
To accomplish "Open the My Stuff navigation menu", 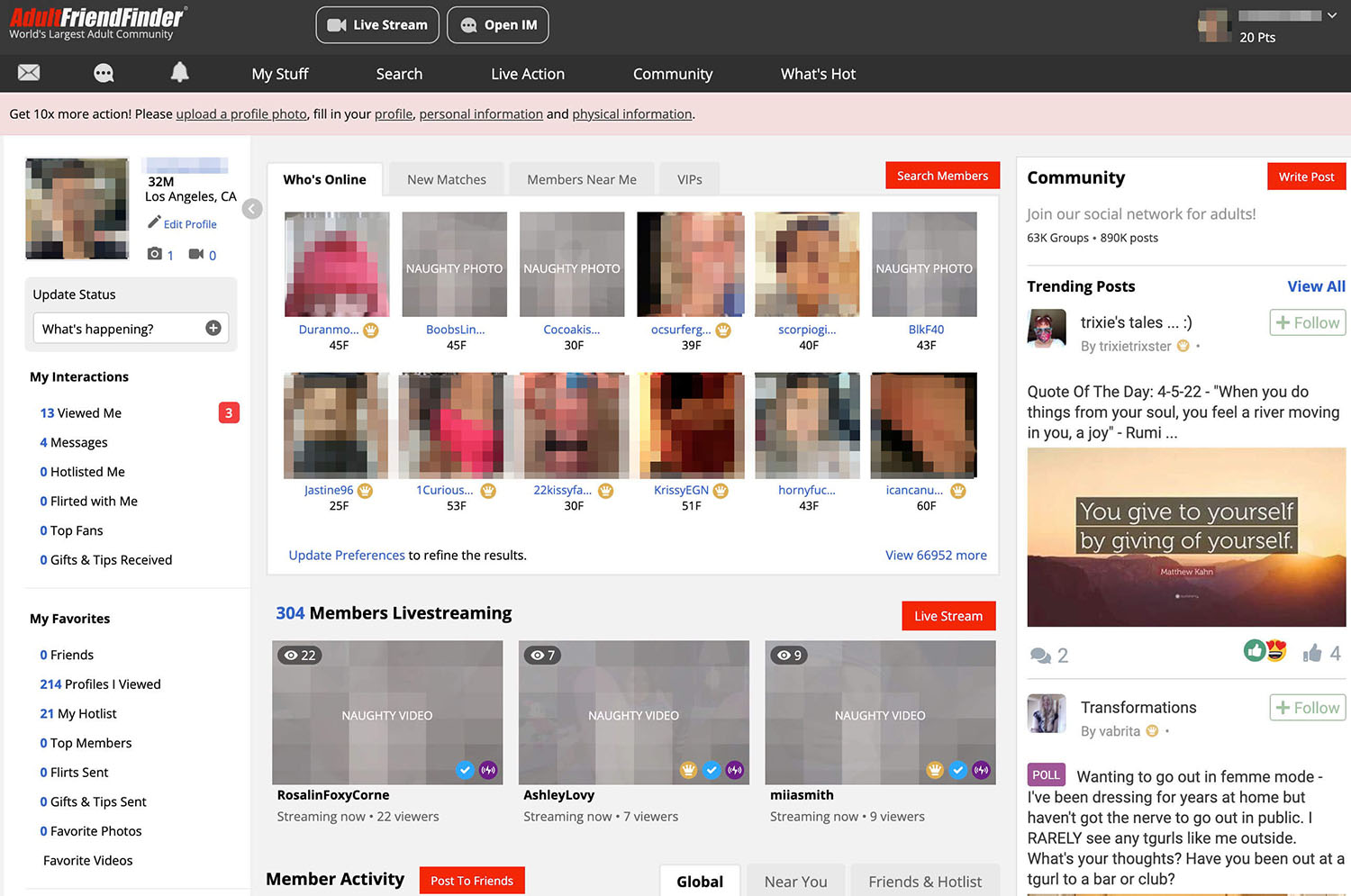I will pos(280,74).
